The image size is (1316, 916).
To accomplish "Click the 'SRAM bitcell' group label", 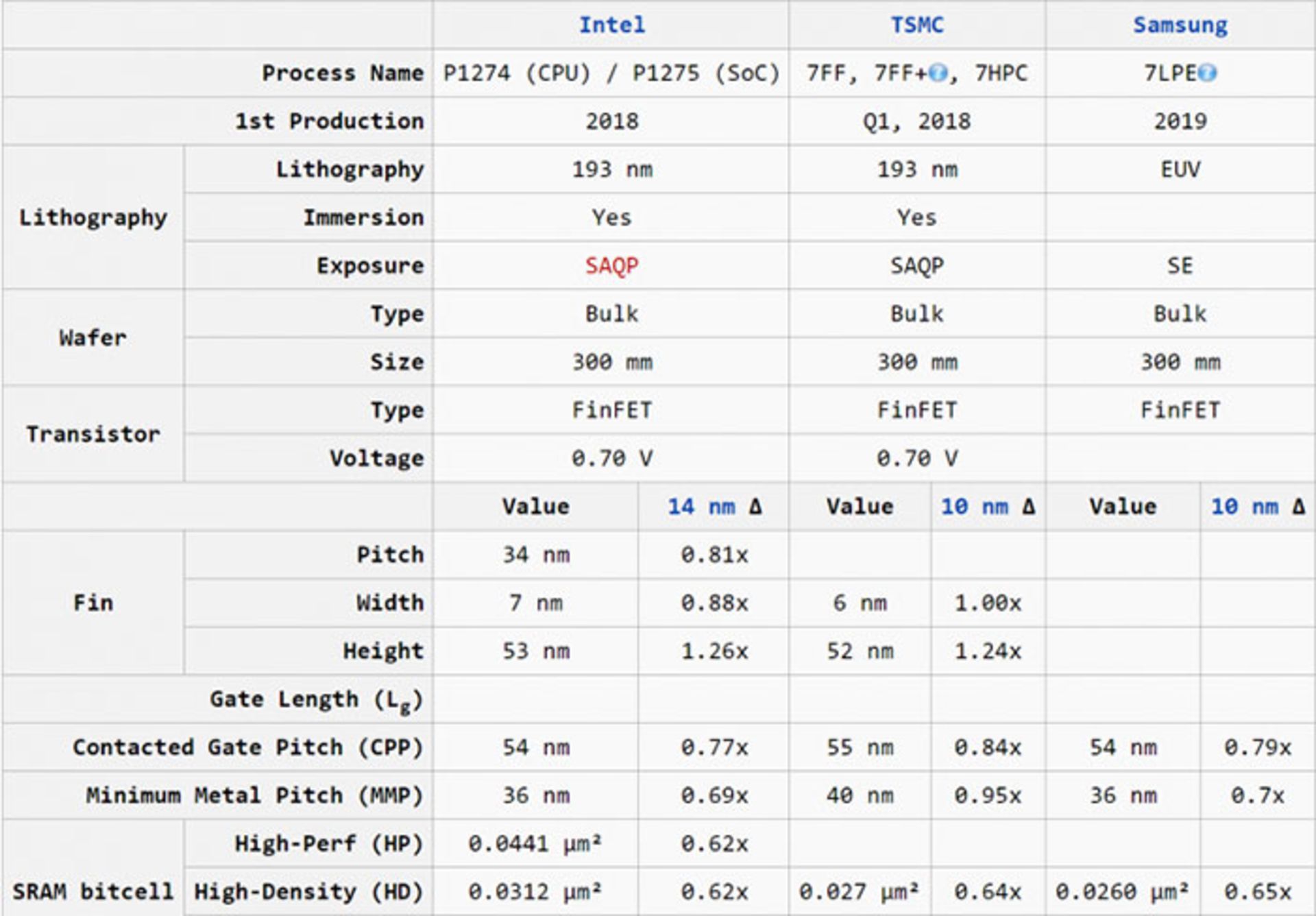I will pos(93,891).
